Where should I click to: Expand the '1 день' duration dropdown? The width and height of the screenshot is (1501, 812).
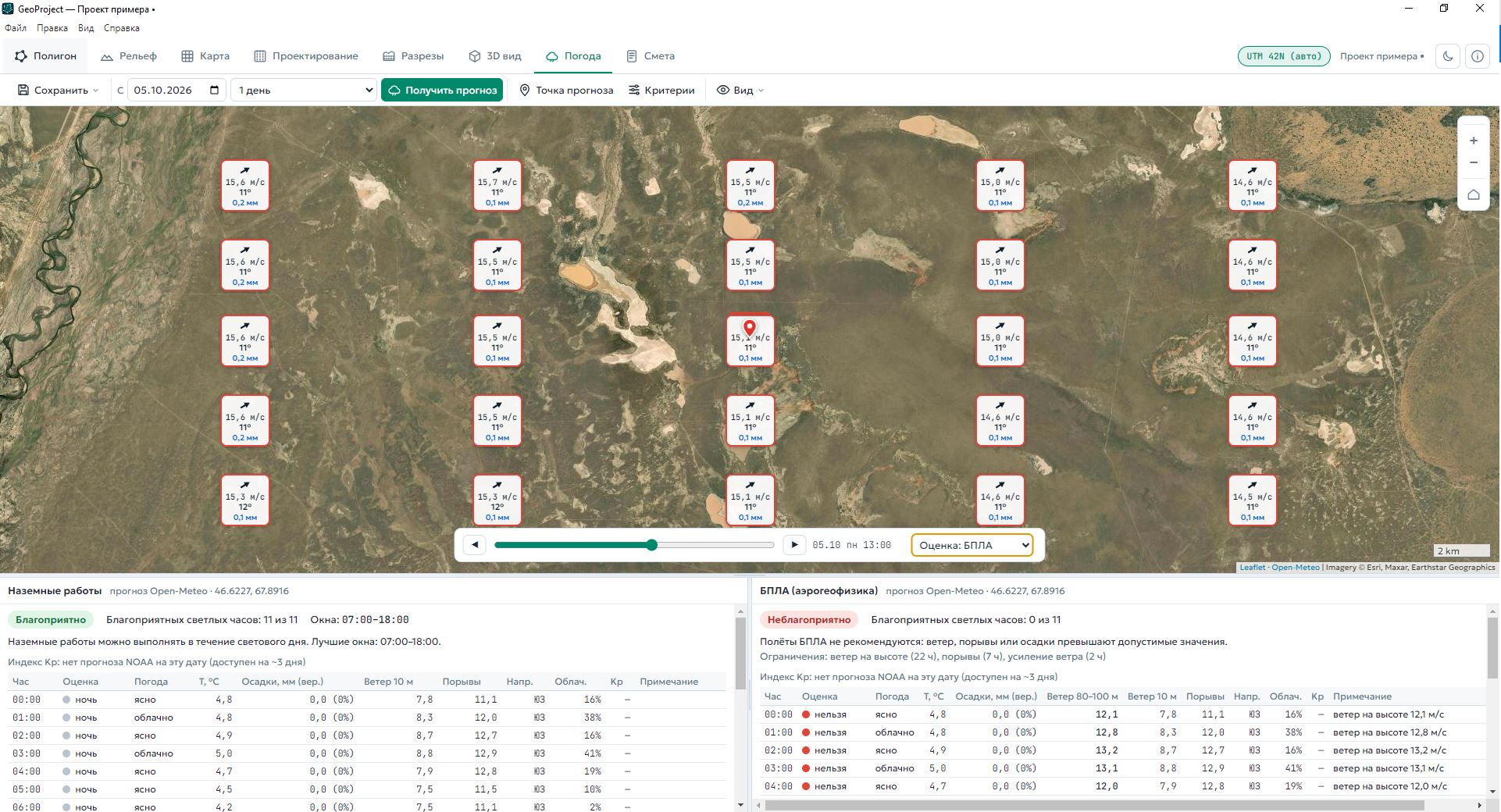click(x=304, y=90)
